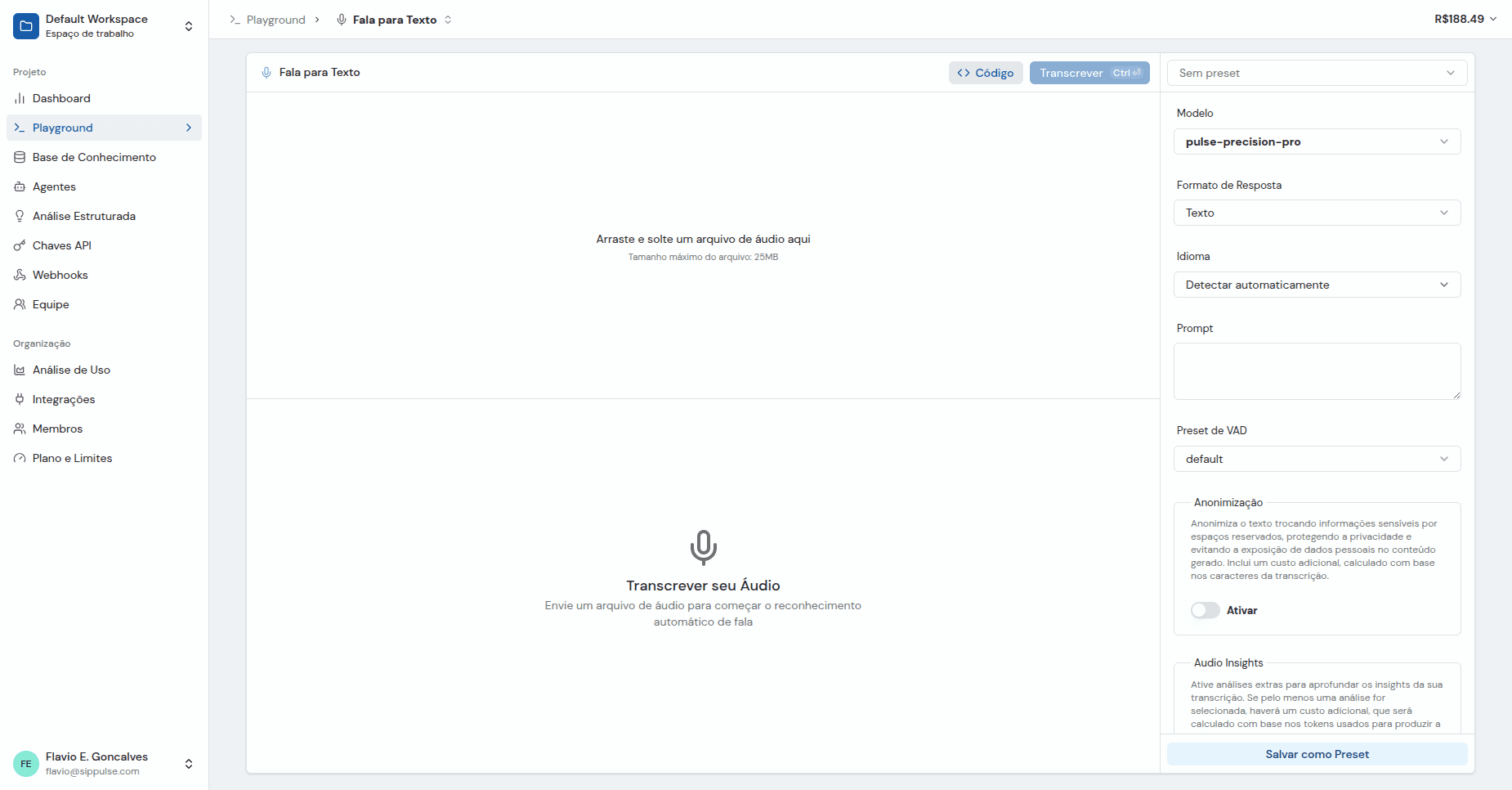Click inside the Prompt text area
This screenshot has width=1512, height=790.
[x=1317, y=371]
